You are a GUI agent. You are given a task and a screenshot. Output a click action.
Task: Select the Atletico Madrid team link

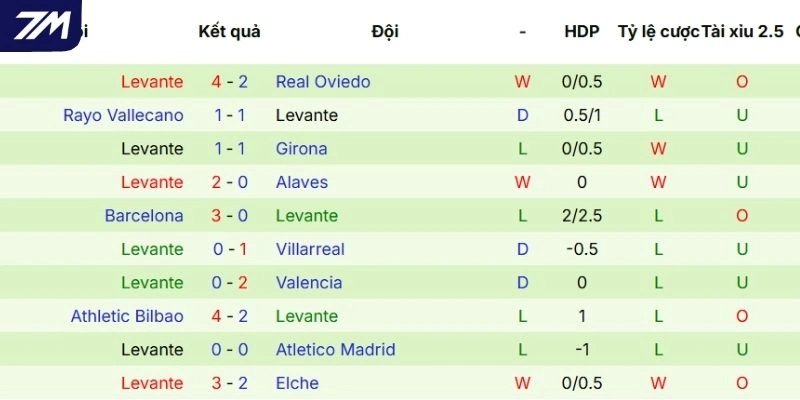click(x=335, y=350)
